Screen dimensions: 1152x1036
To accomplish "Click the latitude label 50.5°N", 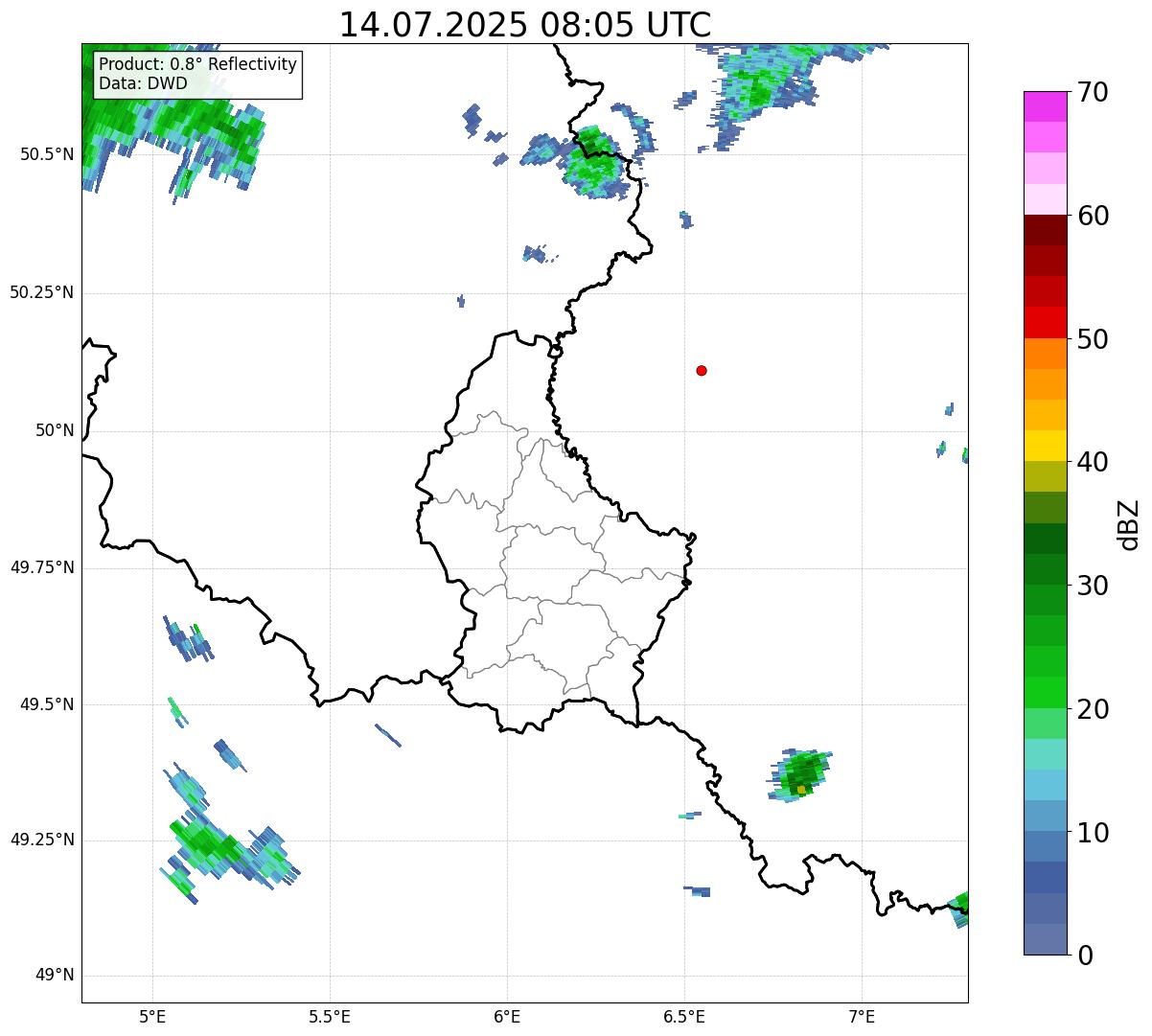I will [47, 154].
